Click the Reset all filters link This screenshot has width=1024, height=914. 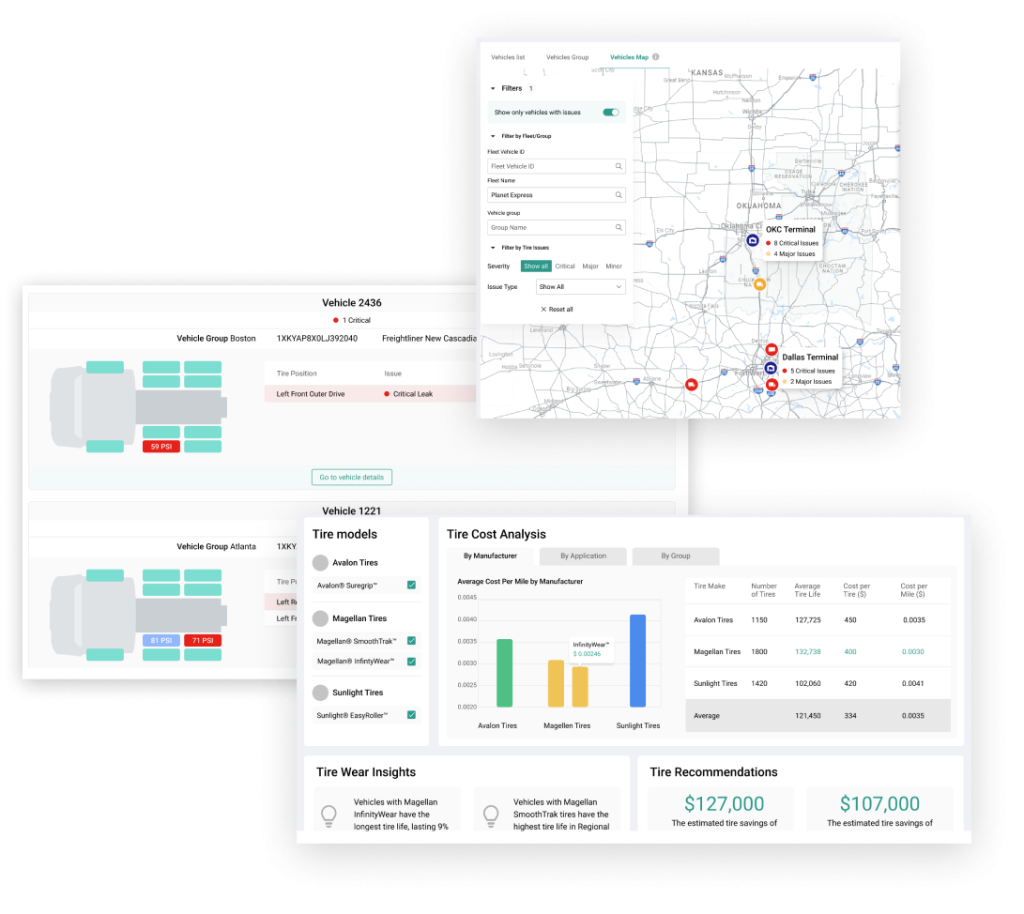click(557, 309)
